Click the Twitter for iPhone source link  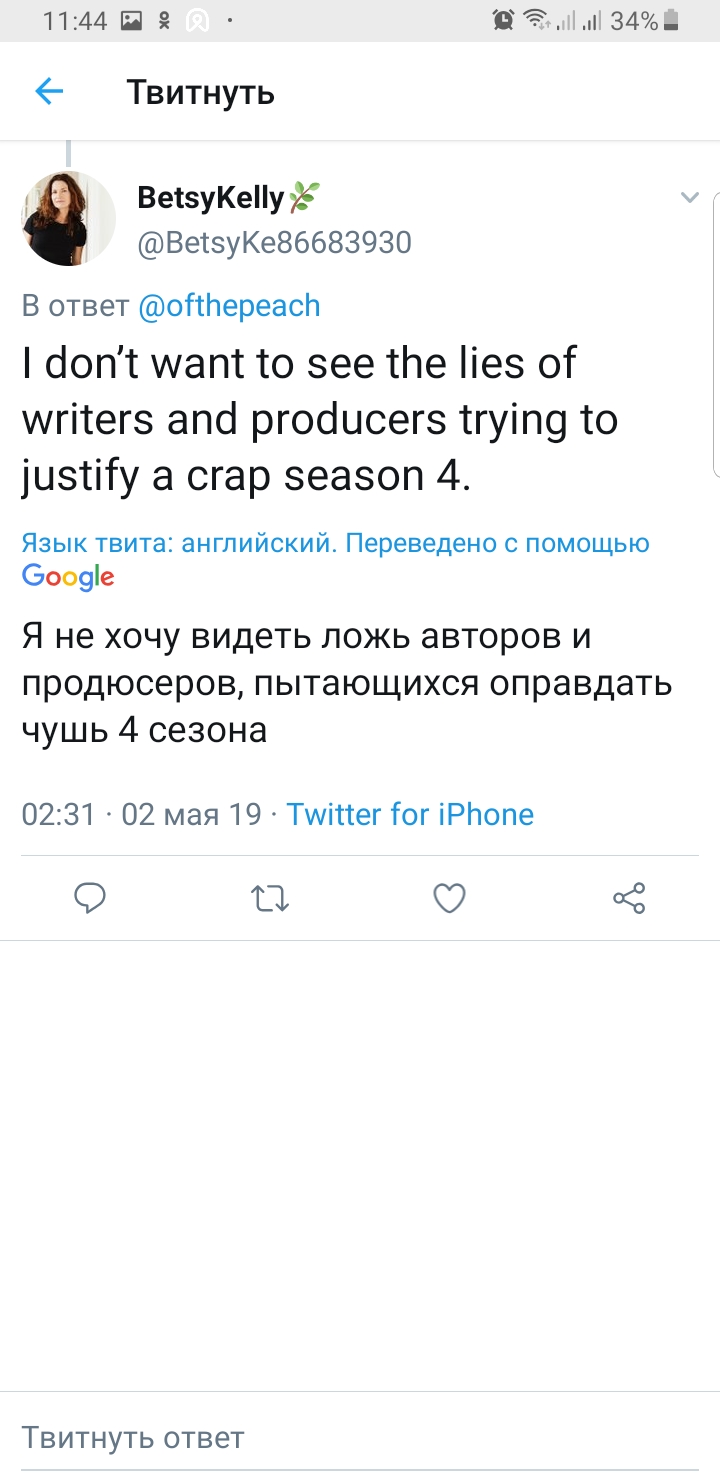(x=410, y=814)
